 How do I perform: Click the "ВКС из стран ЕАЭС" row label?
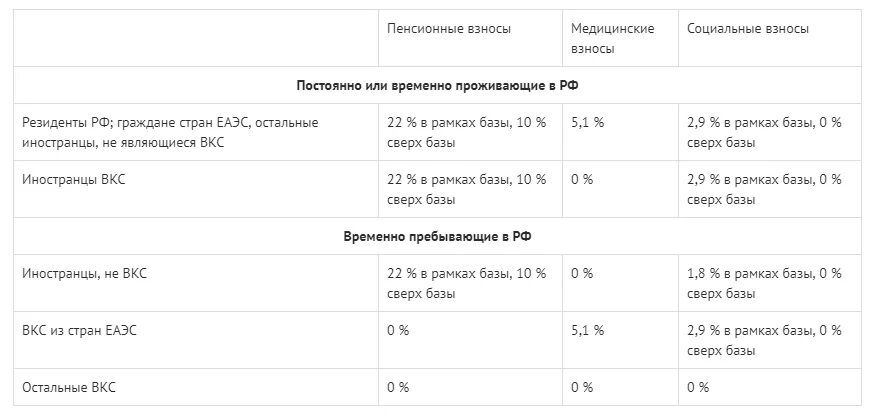pos(79,330)
